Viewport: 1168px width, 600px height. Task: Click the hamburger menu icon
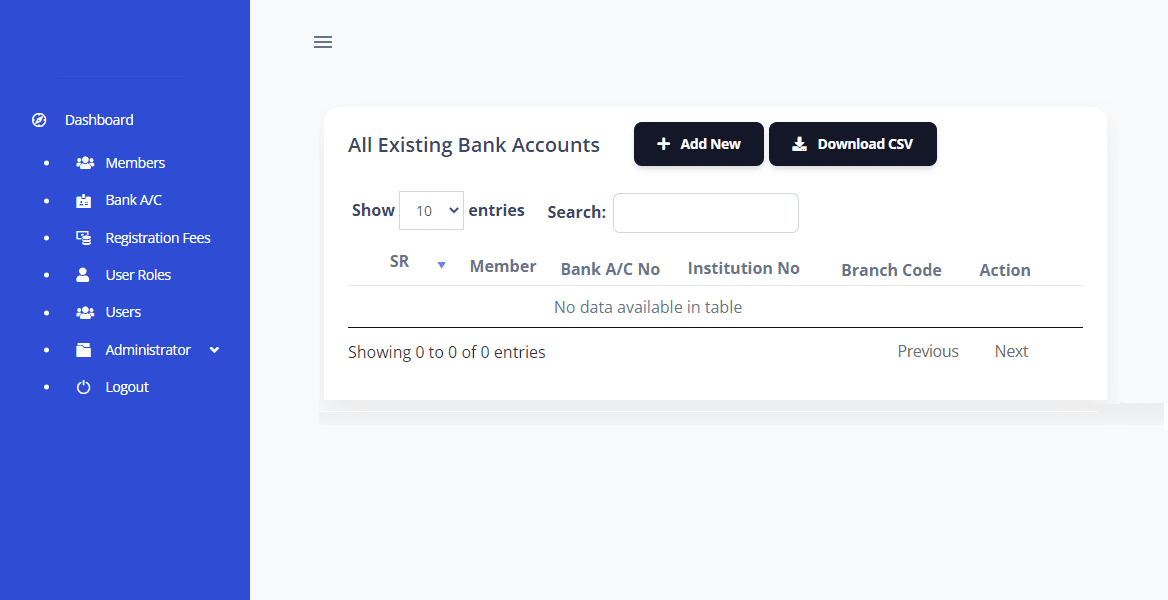323,42
